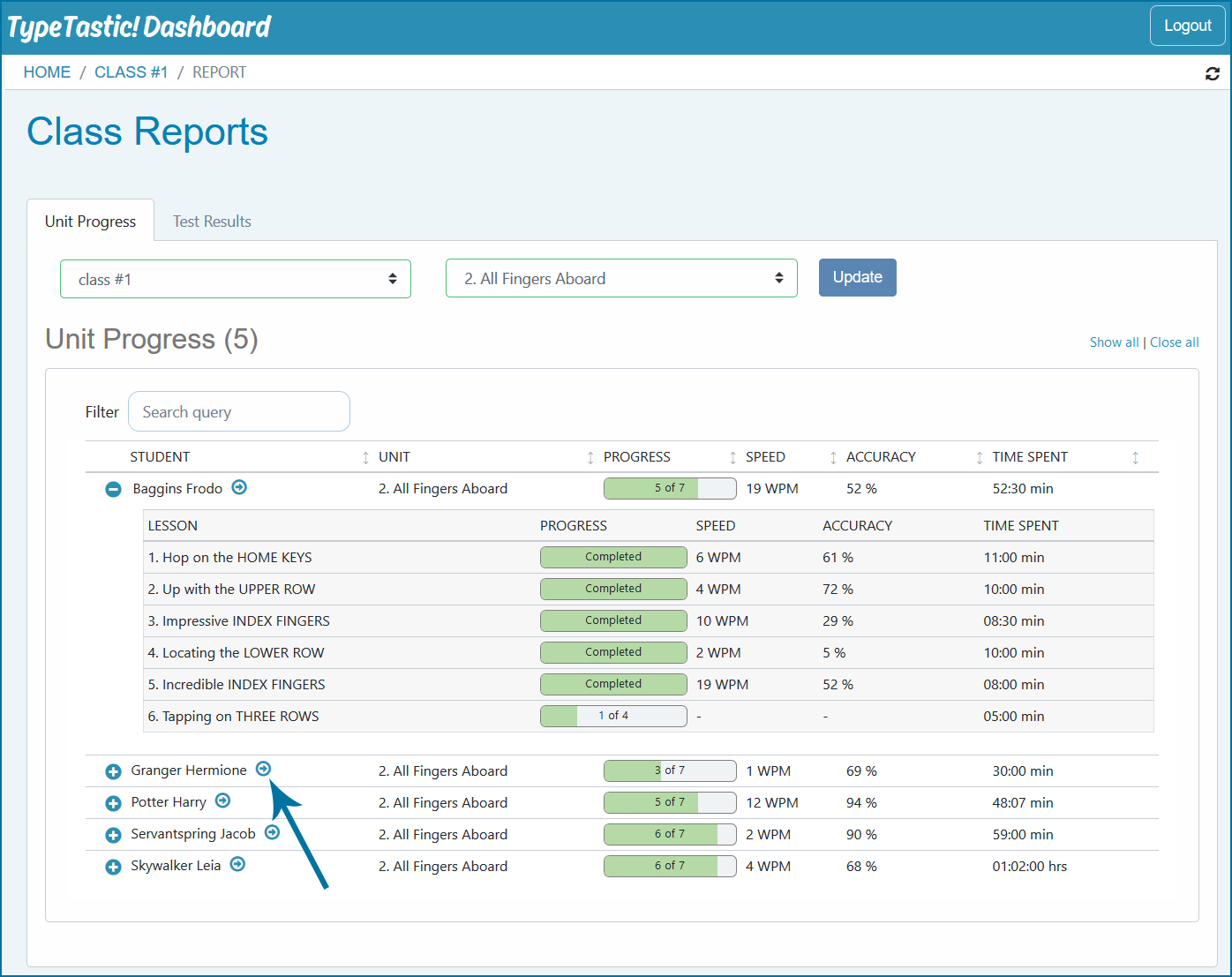
Task: Open Granger Hermione's detail arrow icon
Action: point(263,769)
